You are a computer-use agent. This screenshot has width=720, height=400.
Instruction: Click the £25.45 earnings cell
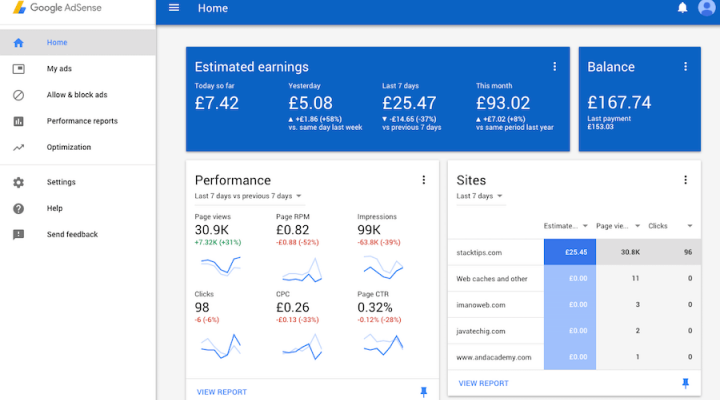click(570, 252)
